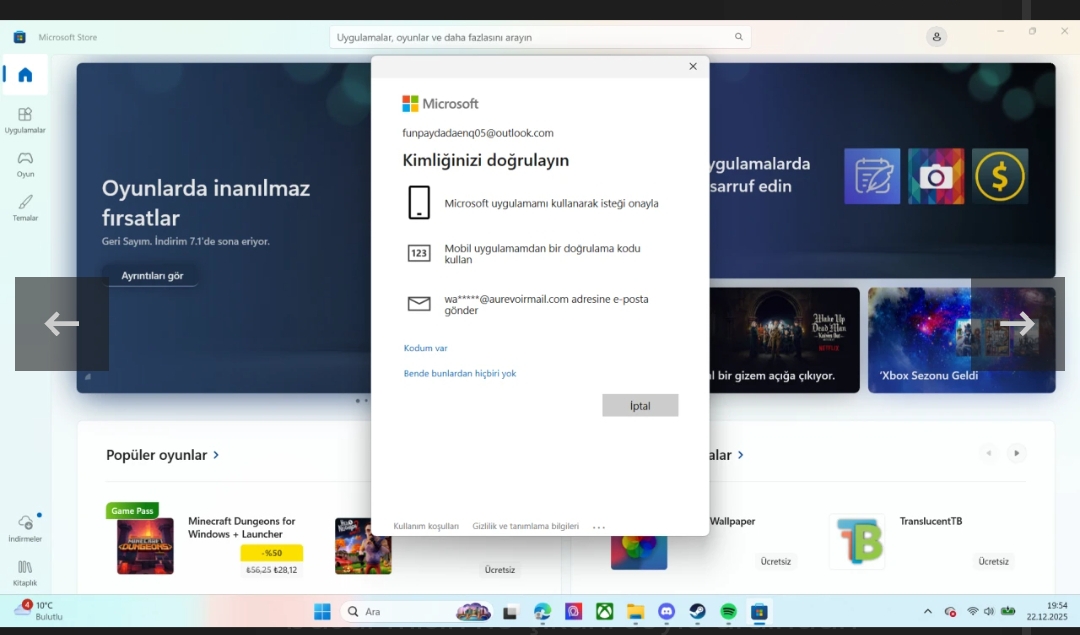Image resolution: width=1080 pixels, height=635 pixels.
Task: Click the camera app icon on the banner
Action: point(936,176)
